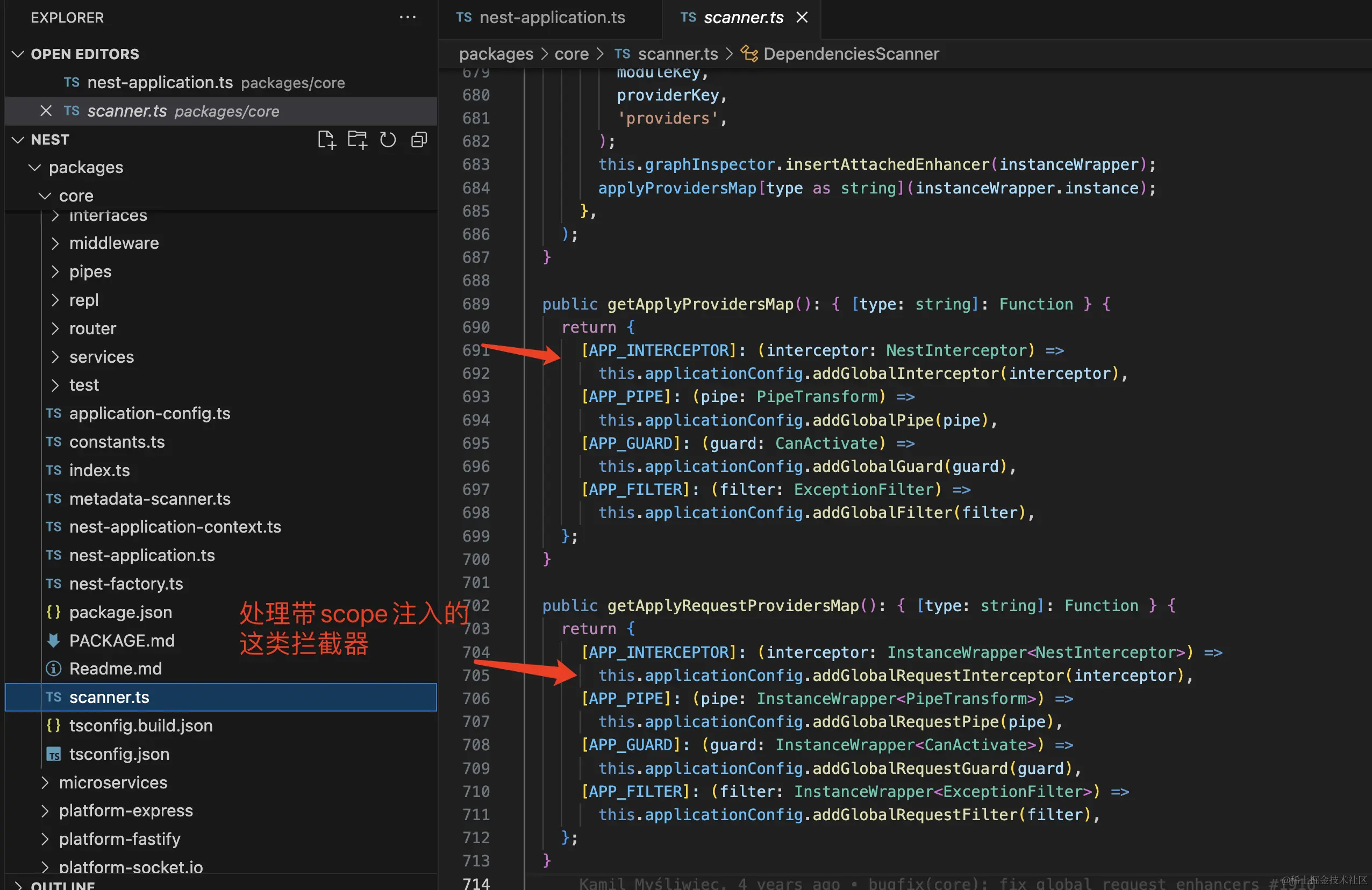Close the scanner.ts editor tab
The width and height of the screenshot is (1372, 890).
tap(802, 17)
